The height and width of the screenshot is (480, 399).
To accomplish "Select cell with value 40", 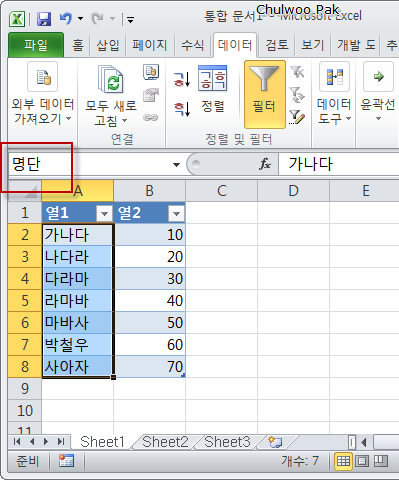I will coord(150,301).
